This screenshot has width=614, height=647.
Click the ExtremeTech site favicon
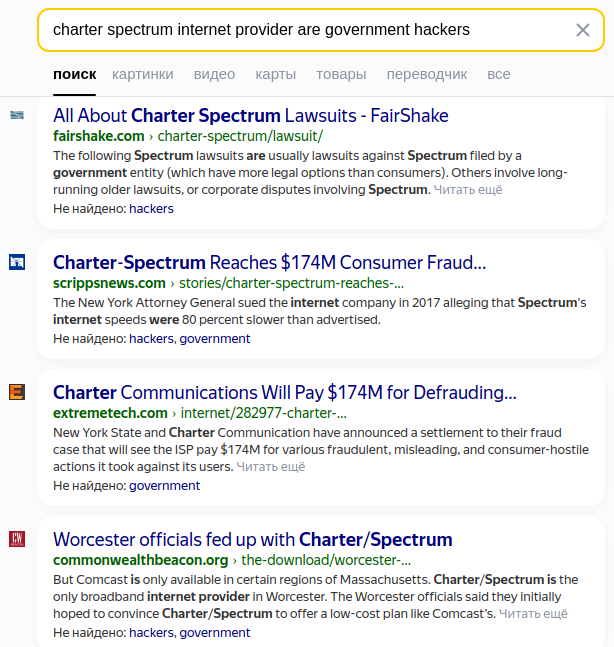(x=17, y=392)
